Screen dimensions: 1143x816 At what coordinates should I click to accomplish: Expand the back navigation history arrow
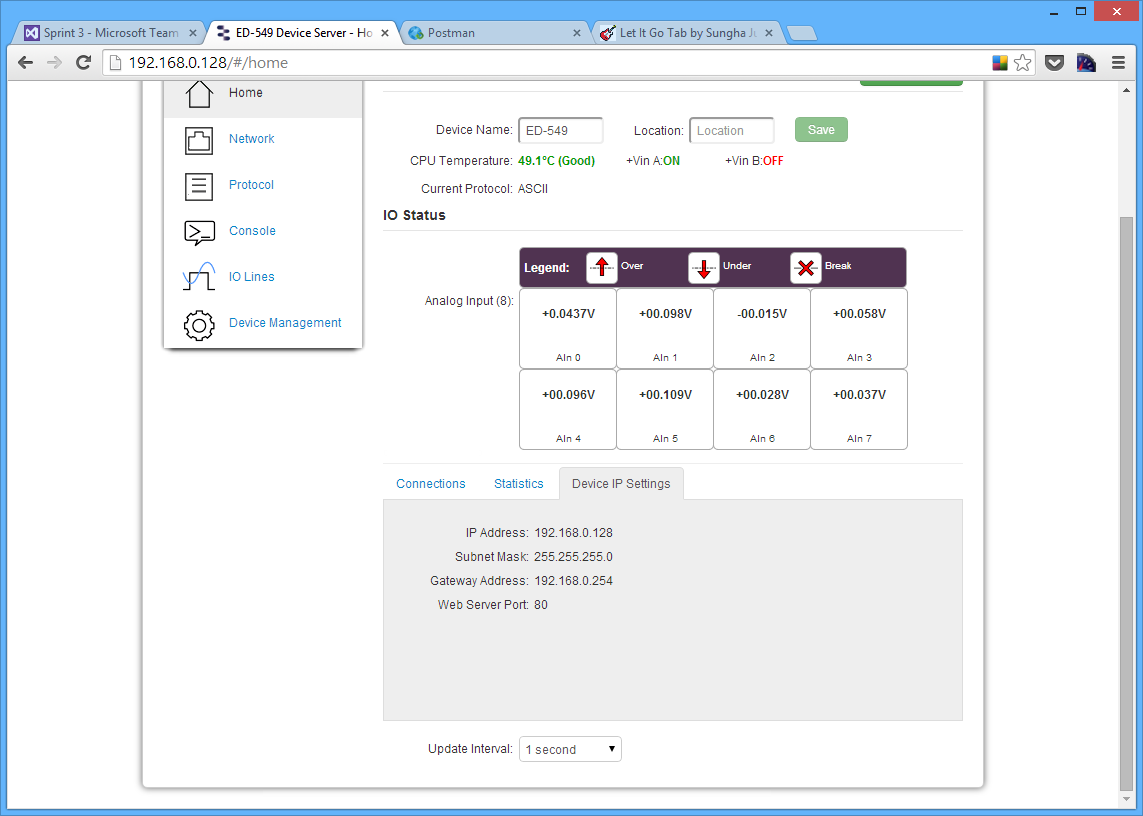coord(25,62)
